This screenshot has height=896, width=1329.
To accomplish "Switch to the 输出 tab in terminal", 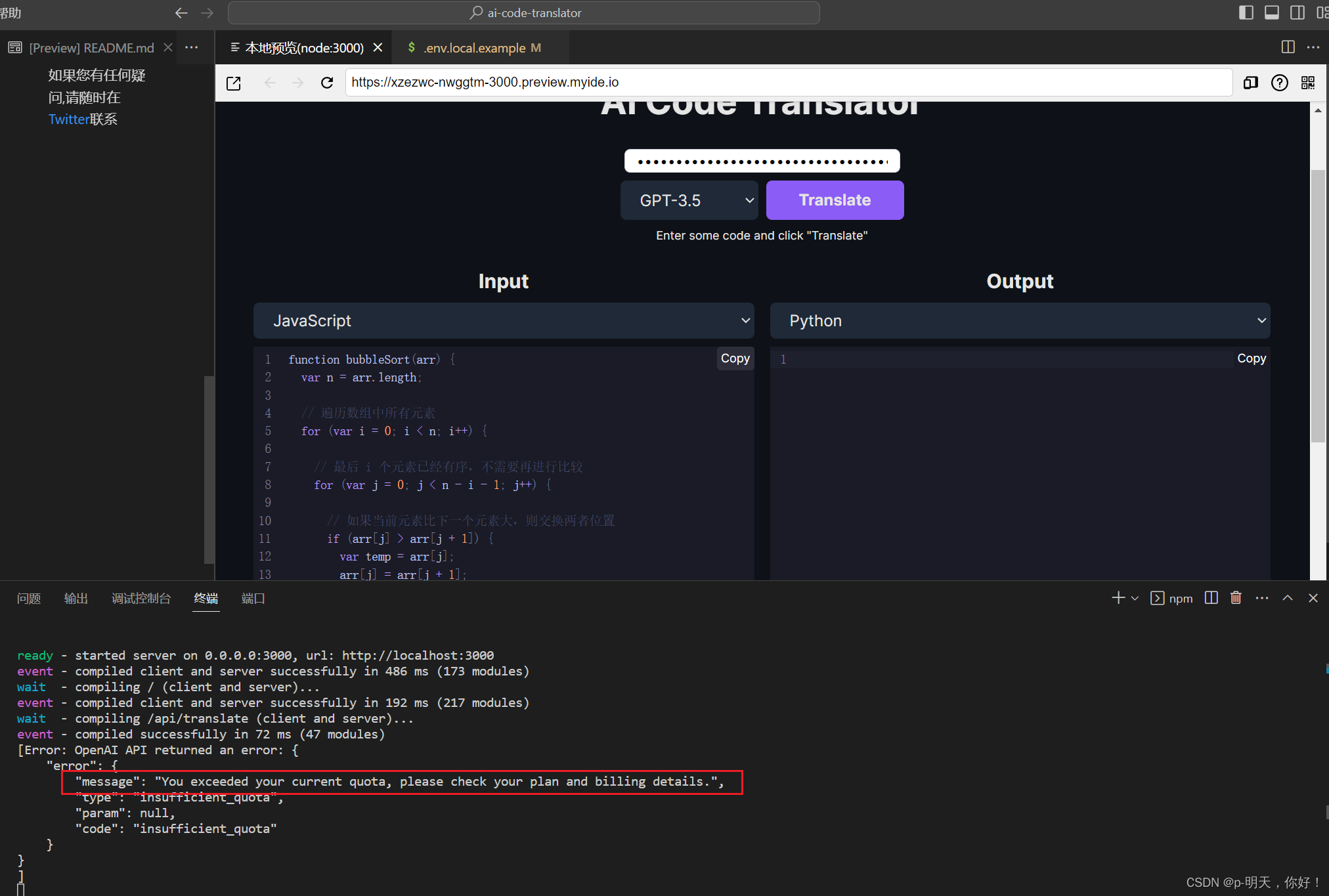I will (76, 598).
